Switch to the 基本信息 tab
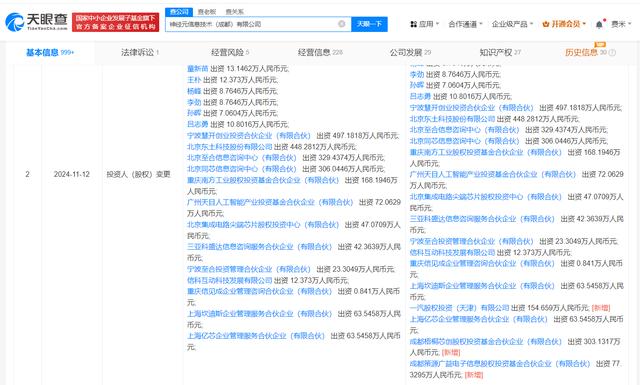 pos(50,52)
